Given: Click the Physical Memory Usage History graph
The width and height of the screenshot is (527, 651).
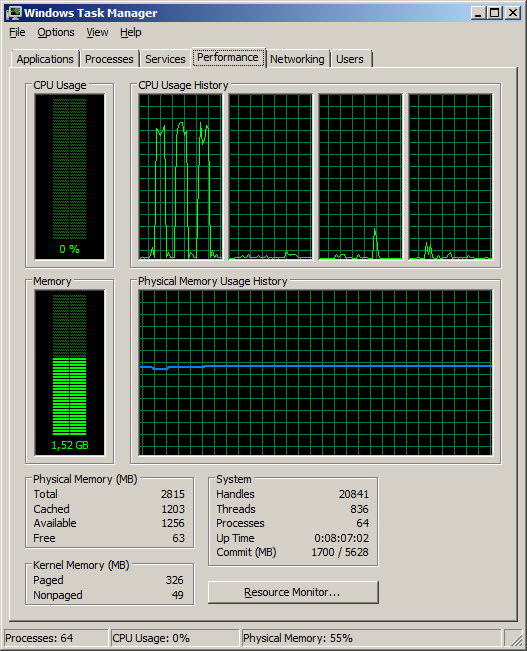Looking at the screenshot, I should click(316, 373).
